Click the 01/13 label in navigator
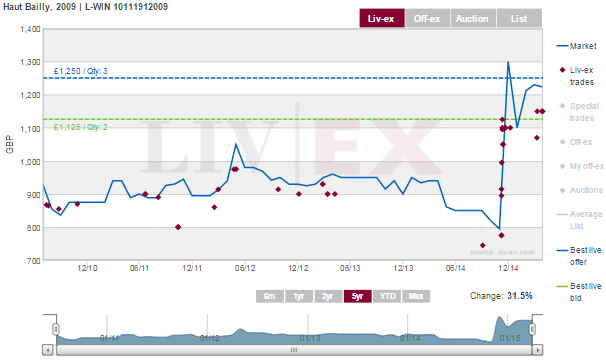This screenshot has width=606, height=361. [310, 338]
